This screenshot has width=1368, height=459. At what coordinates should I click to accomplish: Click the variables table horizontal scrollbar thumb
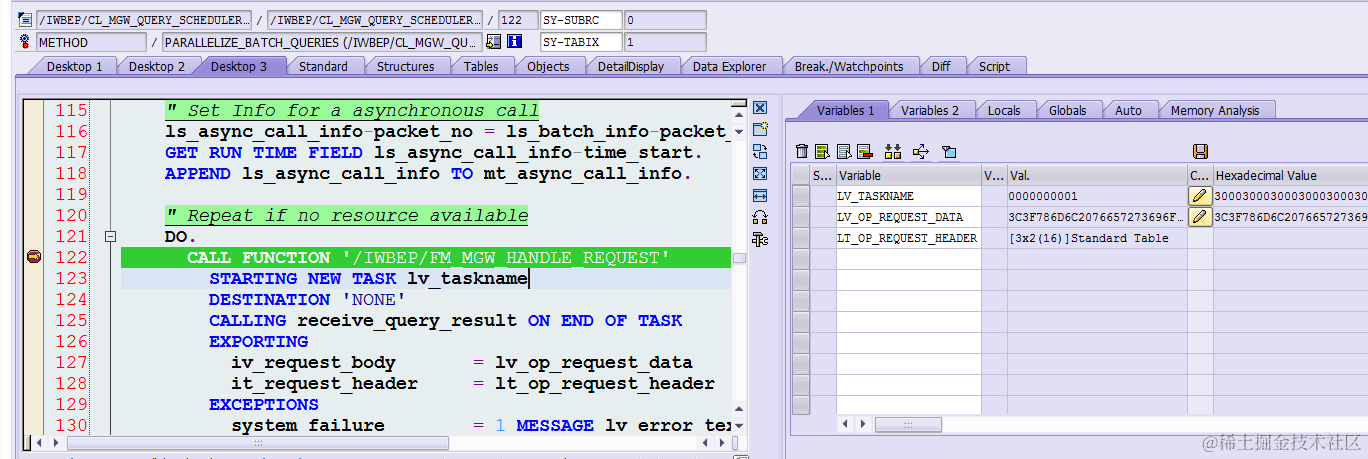(908, 425)
